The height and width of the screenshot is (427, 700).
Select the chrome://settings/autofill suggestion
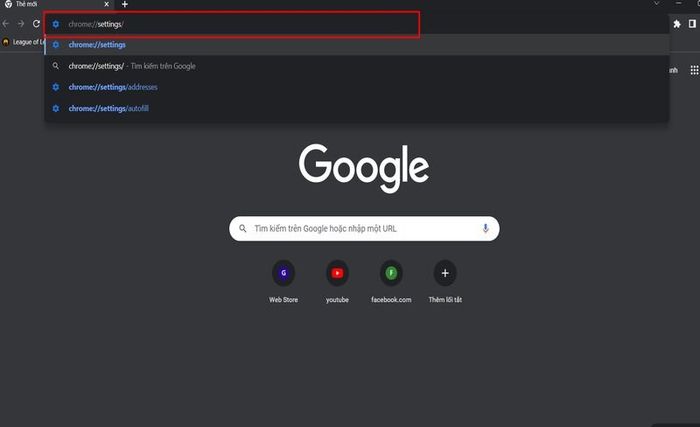coord(357,109)
